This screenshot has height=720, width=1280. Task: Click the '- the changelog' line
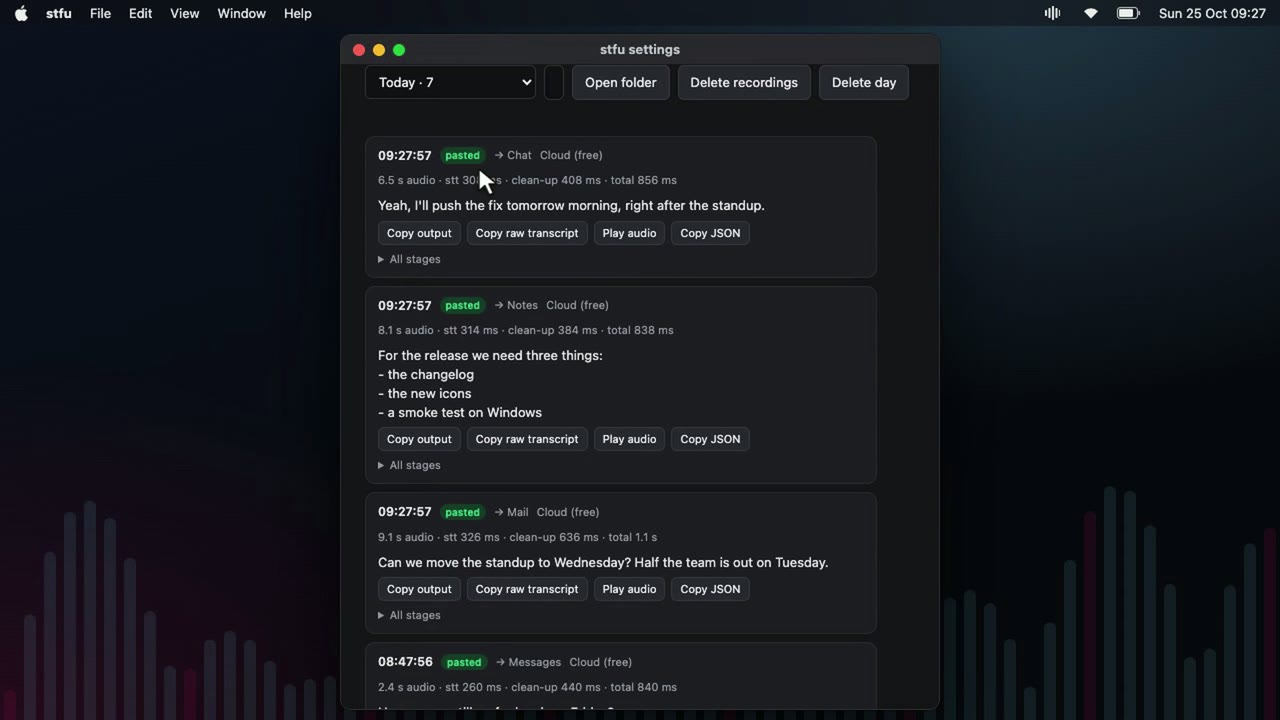coord(426,374)
